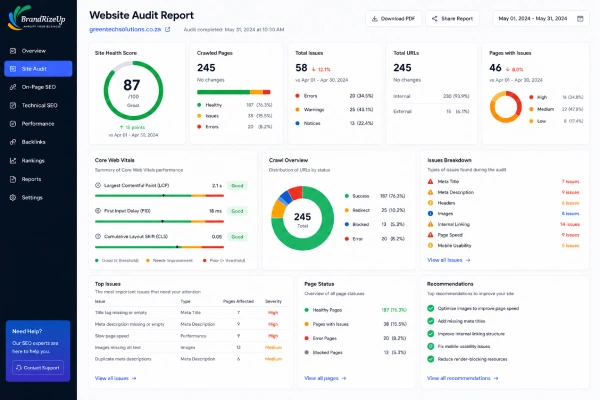Click the Title tag missing or empty row
The height and width of the screenshot is (400, 600).
click(190, 313)
